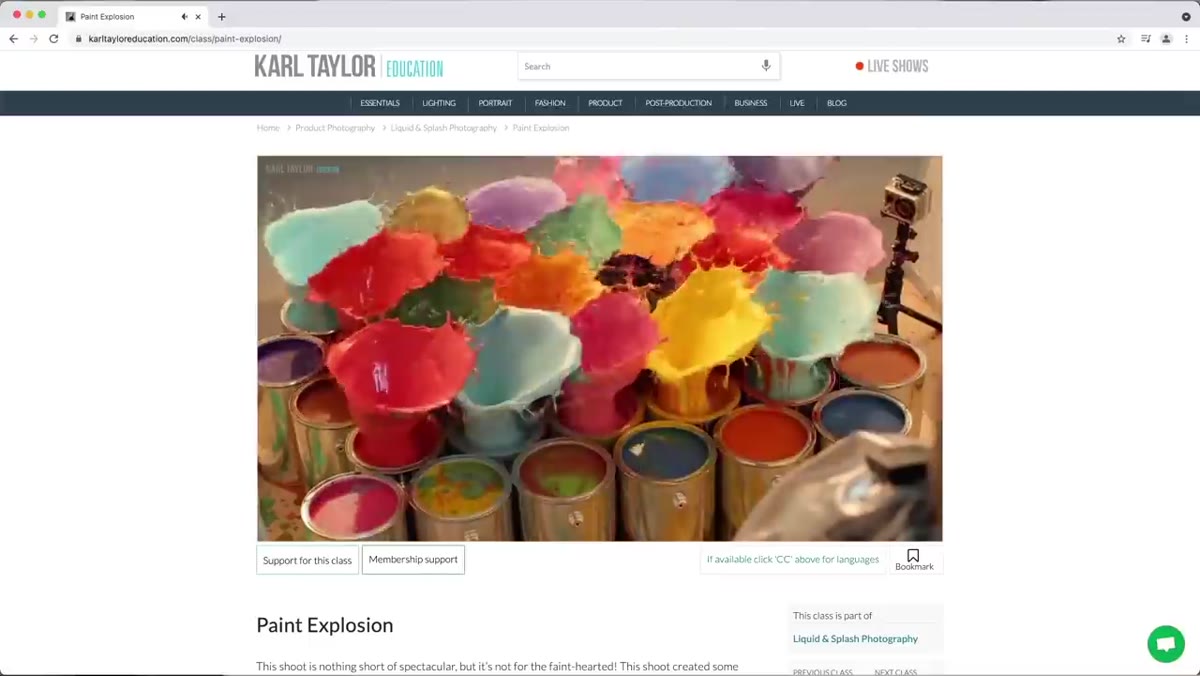Bookmark page with the star icon
Image resolution: width=1200 pixels, height=676 pixels.
click(x=1121, y=39)
